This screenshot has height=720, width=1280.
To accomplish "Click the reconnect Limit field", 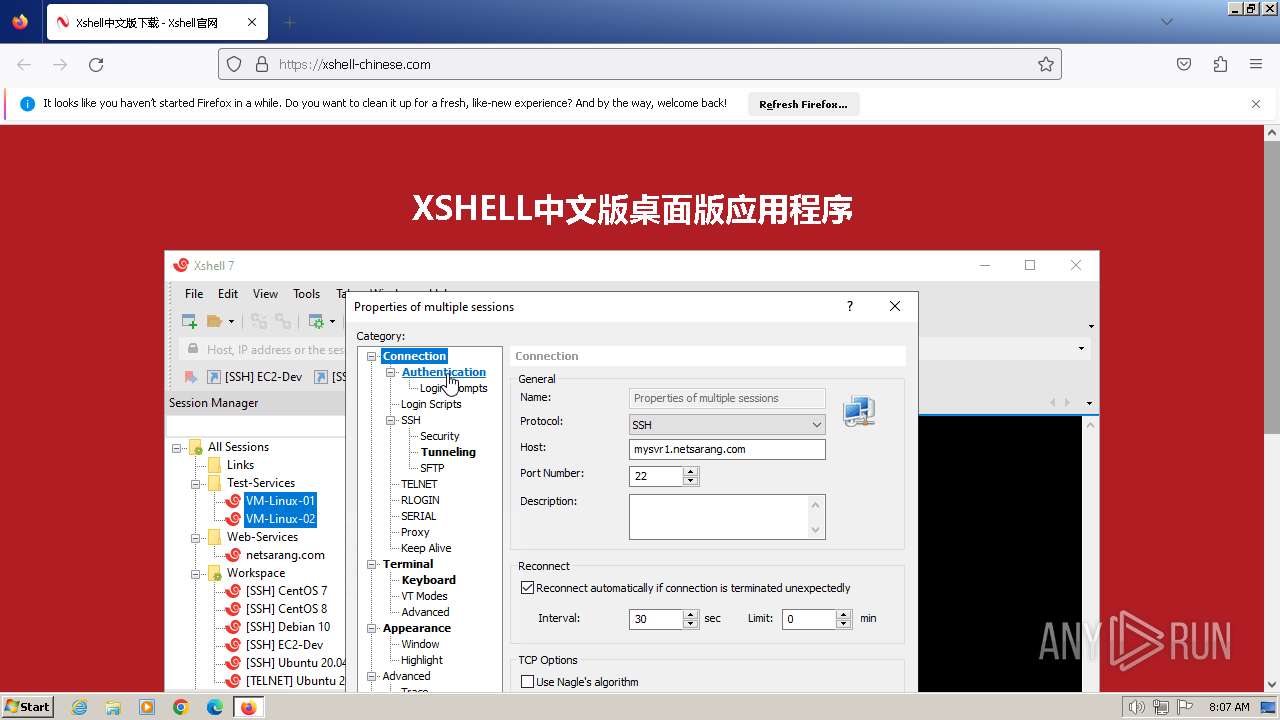I will click(x=809, y=619).
